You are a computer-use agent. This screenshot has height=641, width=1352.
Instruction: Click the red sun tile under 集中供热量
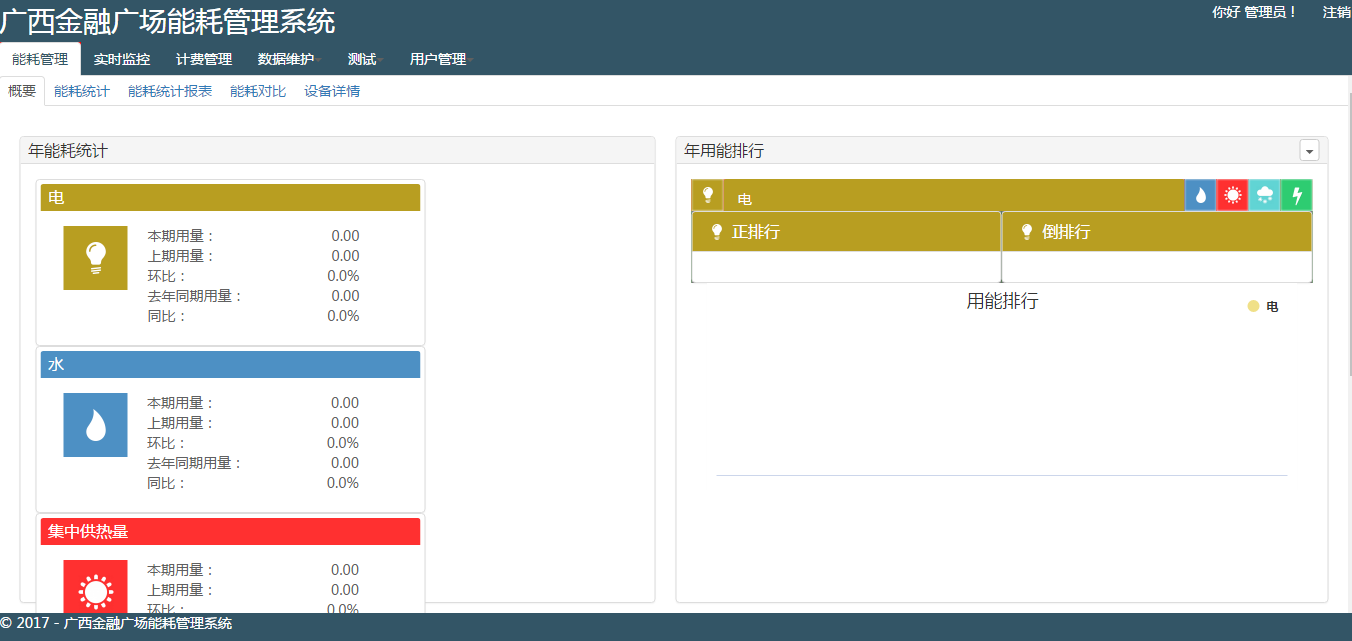pyautogui.click(x=95, y=586)
